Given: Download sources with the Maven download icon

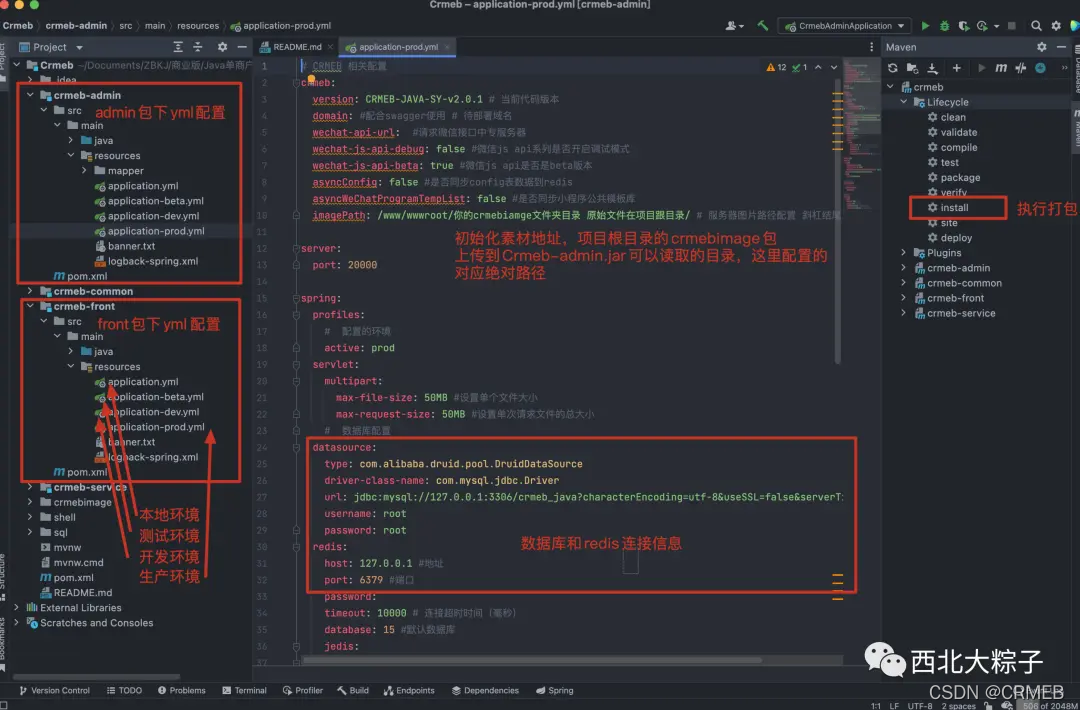Looking at the screenshot, I should point(933,68).
